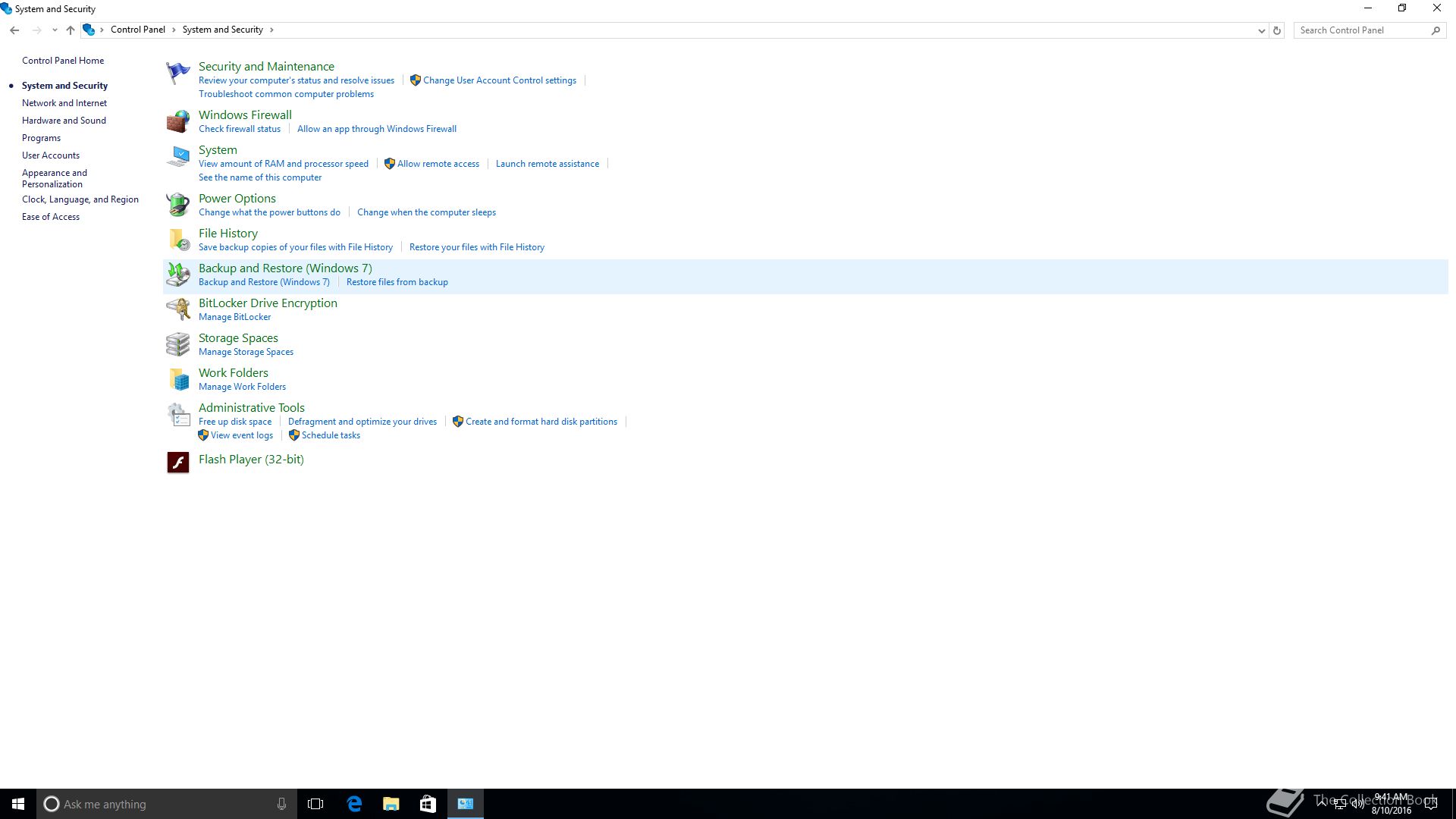
Task: Click the Control Panel taskbar icon
Action: (466, 804)
